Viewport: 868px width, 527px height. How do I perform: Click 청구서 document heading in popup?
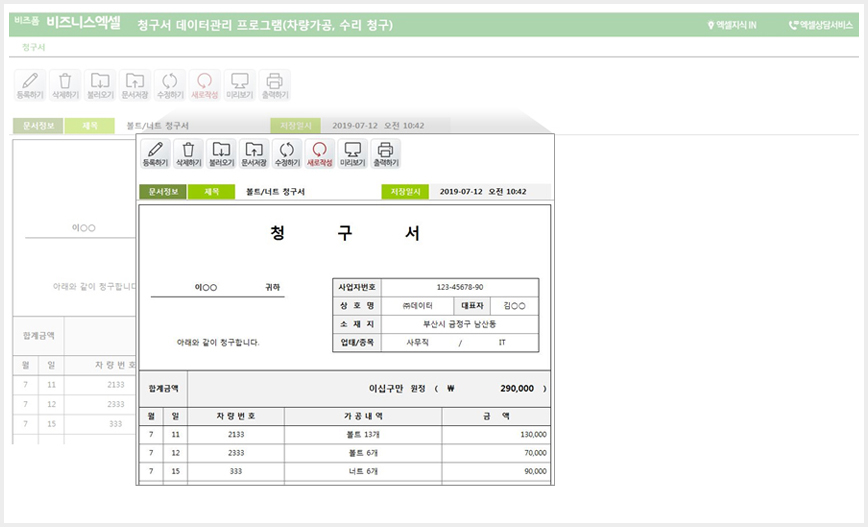pos(344,233)
